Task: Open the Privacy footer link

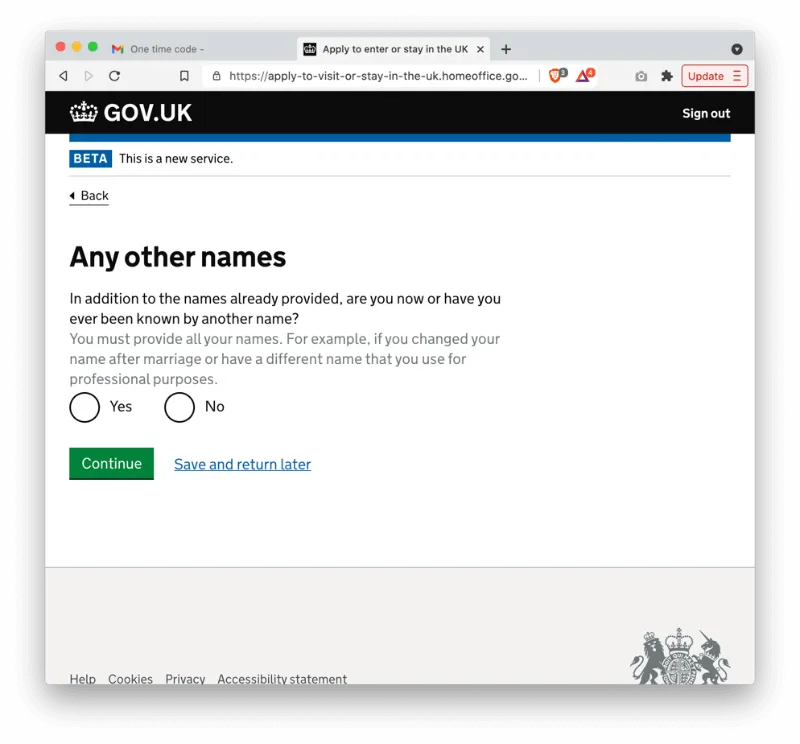Action: point(185,679)
